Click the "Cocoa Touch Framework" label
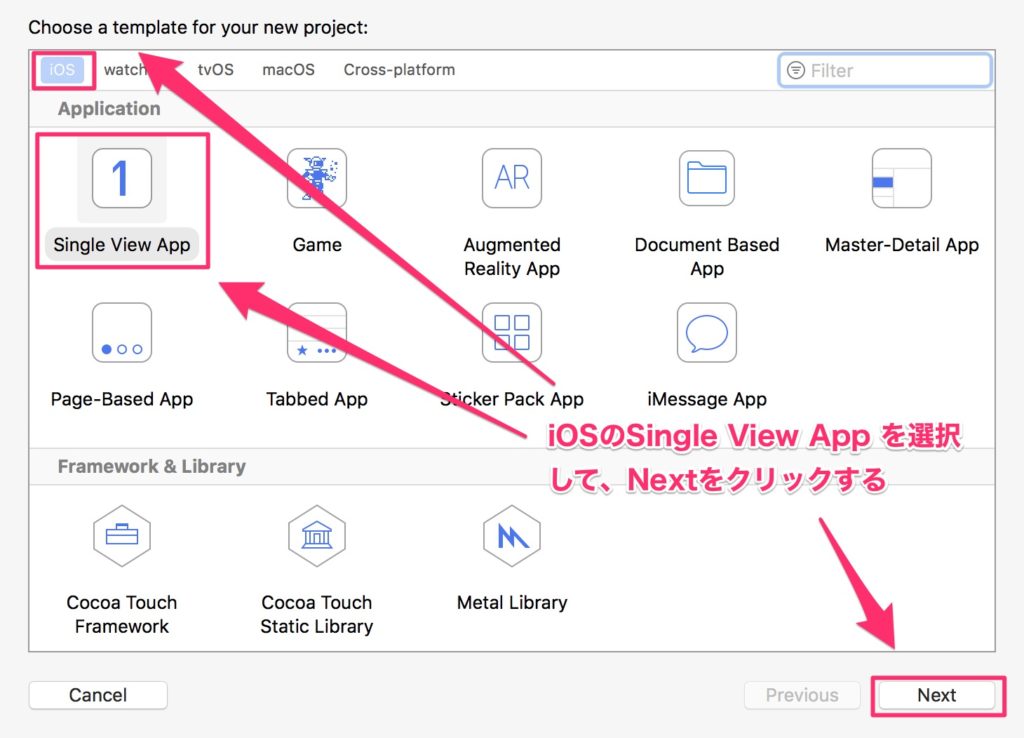1024x738 pixels. click(x=122, y=614)
